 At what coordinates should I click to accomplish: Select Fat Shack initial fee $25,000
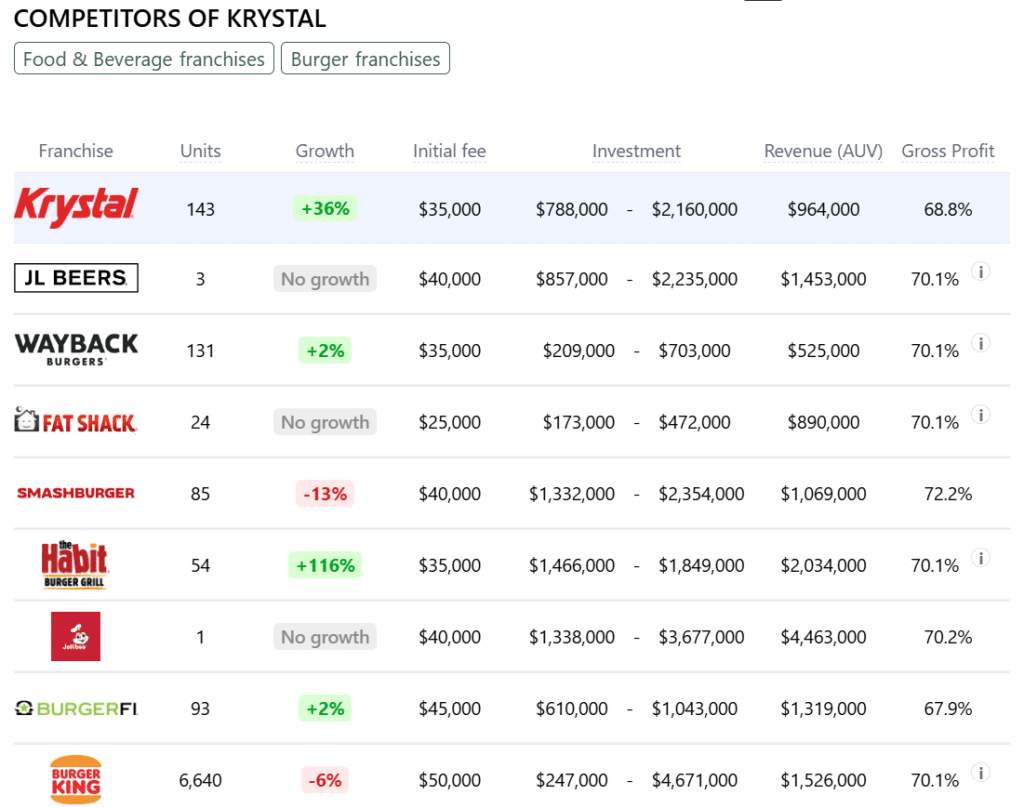pyautogui.click(x=449, y=422)
